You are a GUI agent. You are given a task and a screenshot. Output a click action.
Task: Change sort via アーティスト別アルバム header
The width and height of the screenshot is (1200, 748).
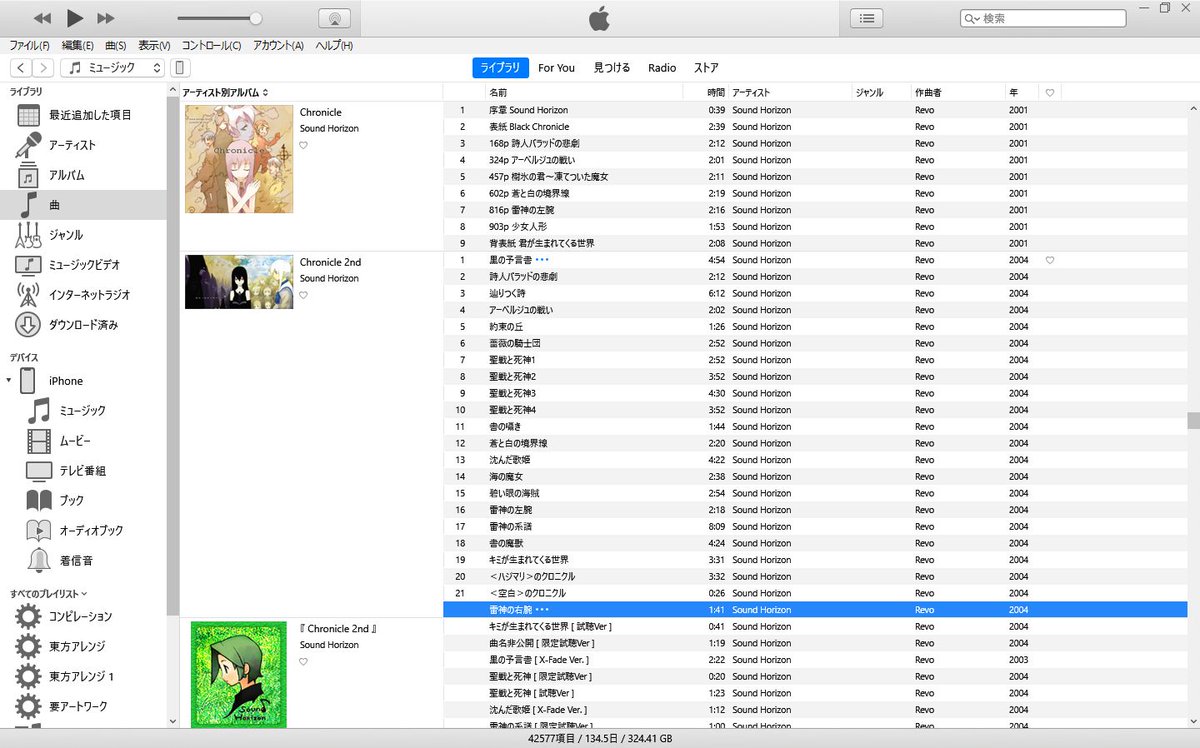225,93
